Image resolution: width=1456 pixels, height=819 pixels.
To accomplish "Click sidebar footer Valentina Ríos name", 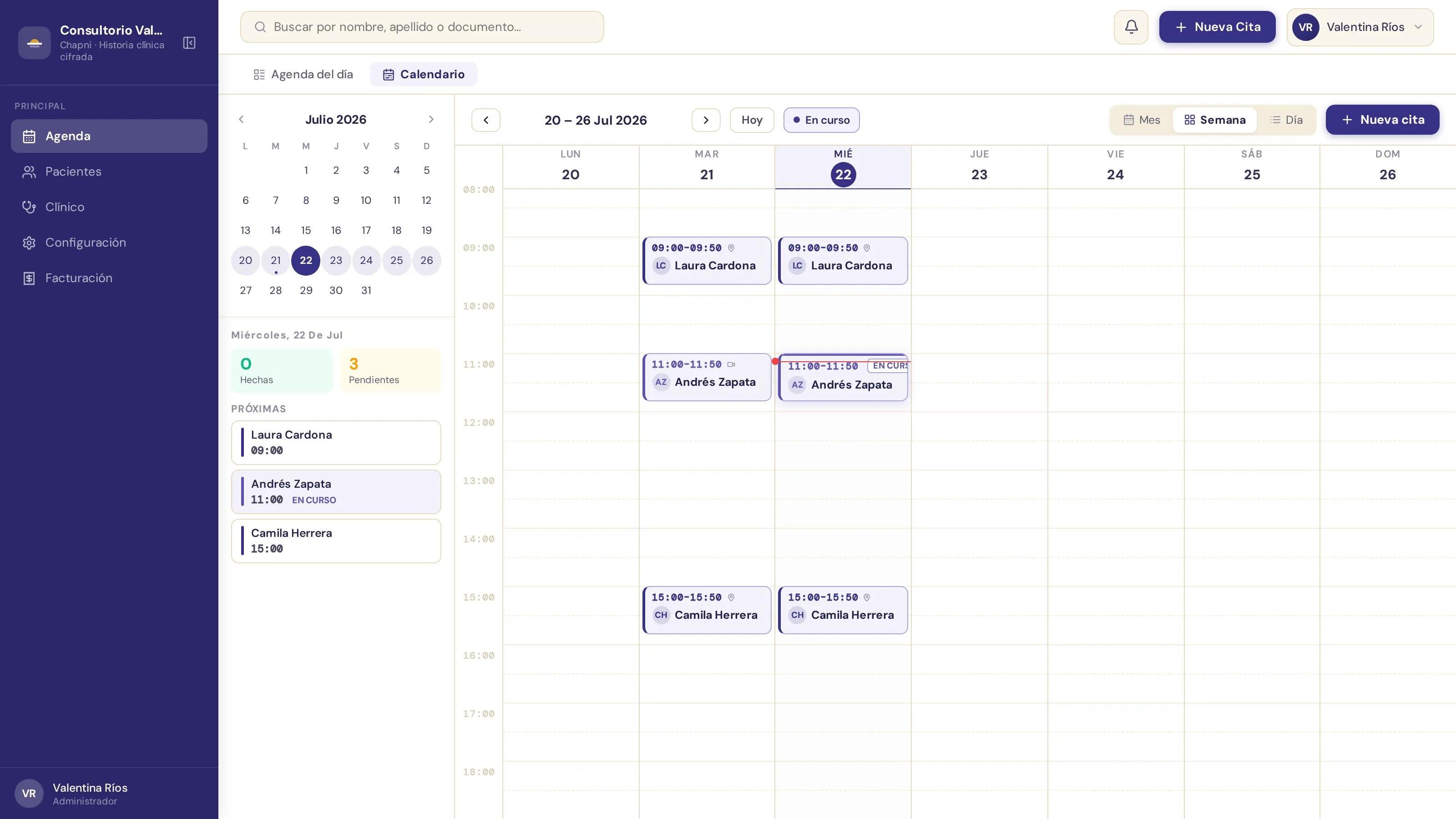I will click(91, 788).
